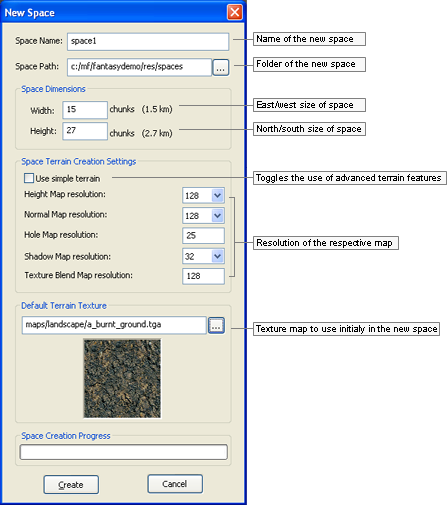Viewport: 447px width, 505px height.
Task: Click the Texture Blend Map resolution label
Action: pos(78,275)
